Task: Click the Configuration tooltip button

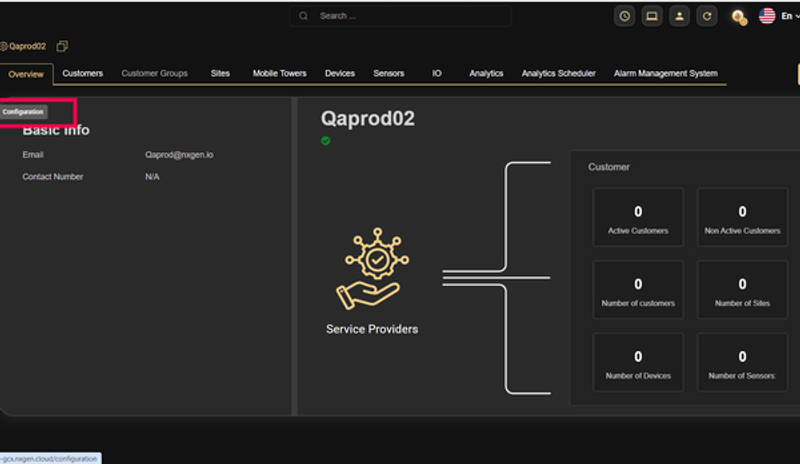Action: (x=23, y=112)
